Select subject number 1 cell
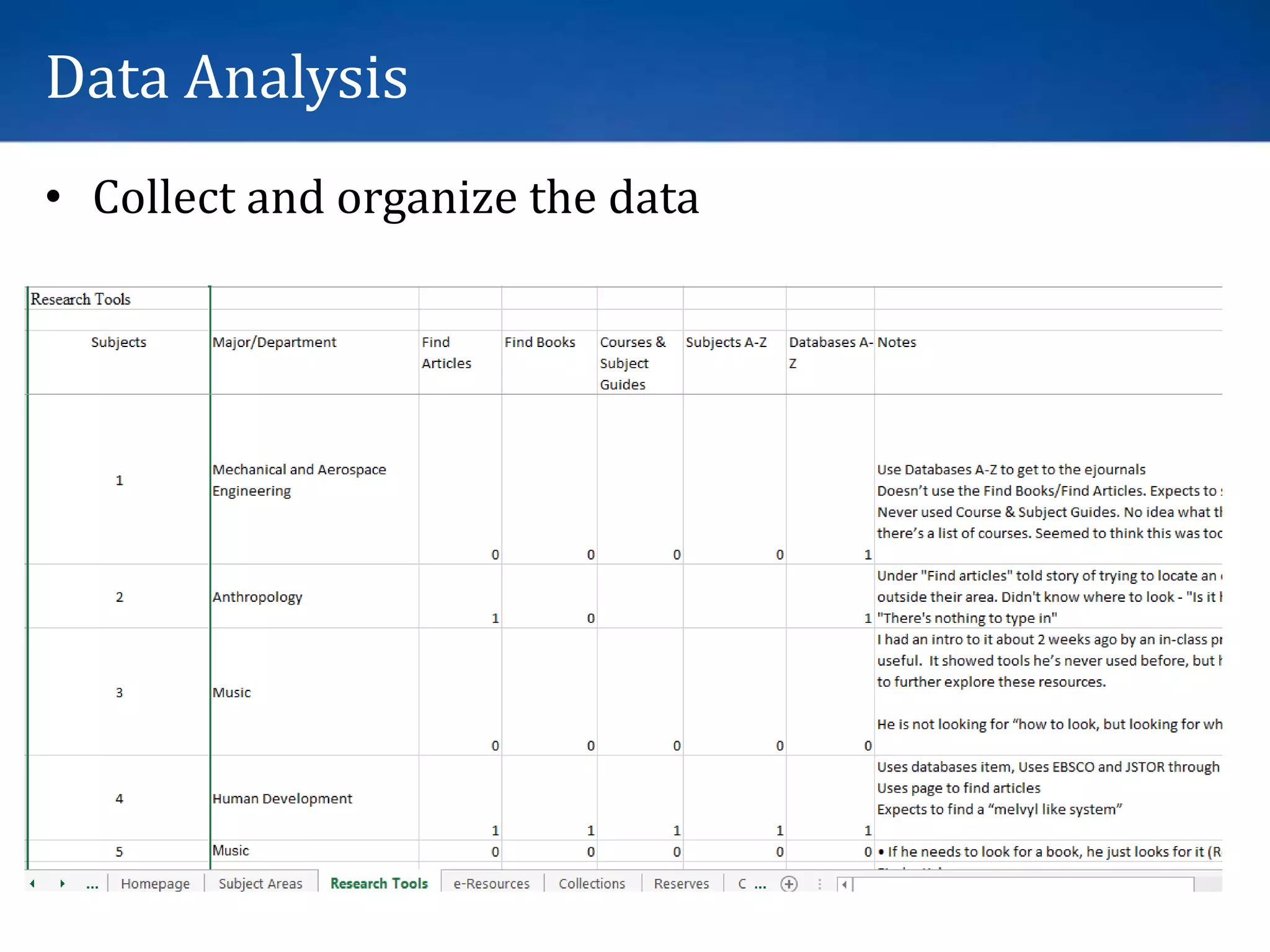1270x952 pixels. [x=118, y=479]
